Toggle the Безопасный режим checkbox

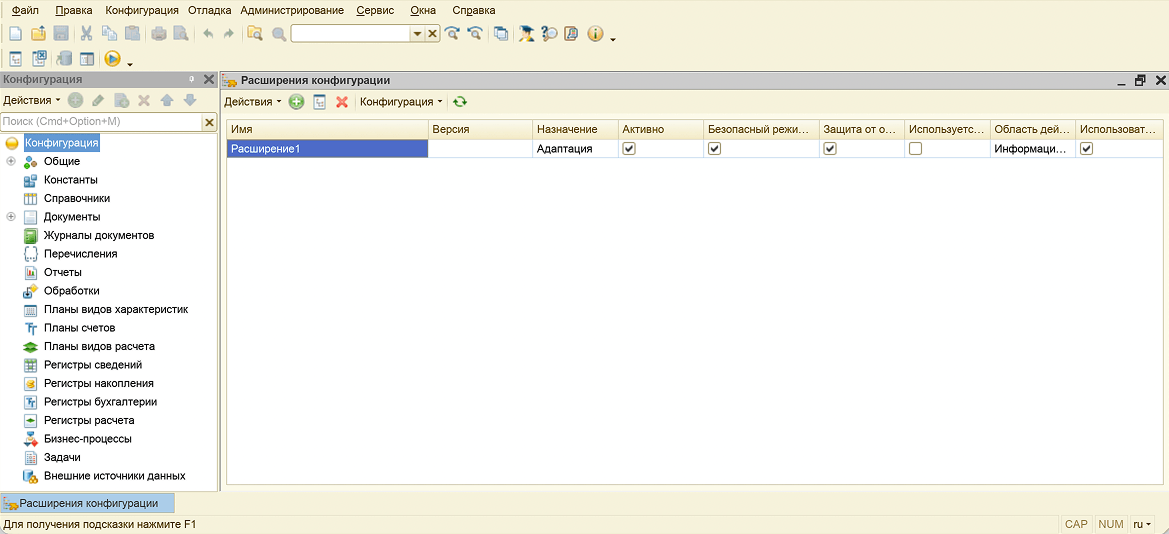coord(714,148)
